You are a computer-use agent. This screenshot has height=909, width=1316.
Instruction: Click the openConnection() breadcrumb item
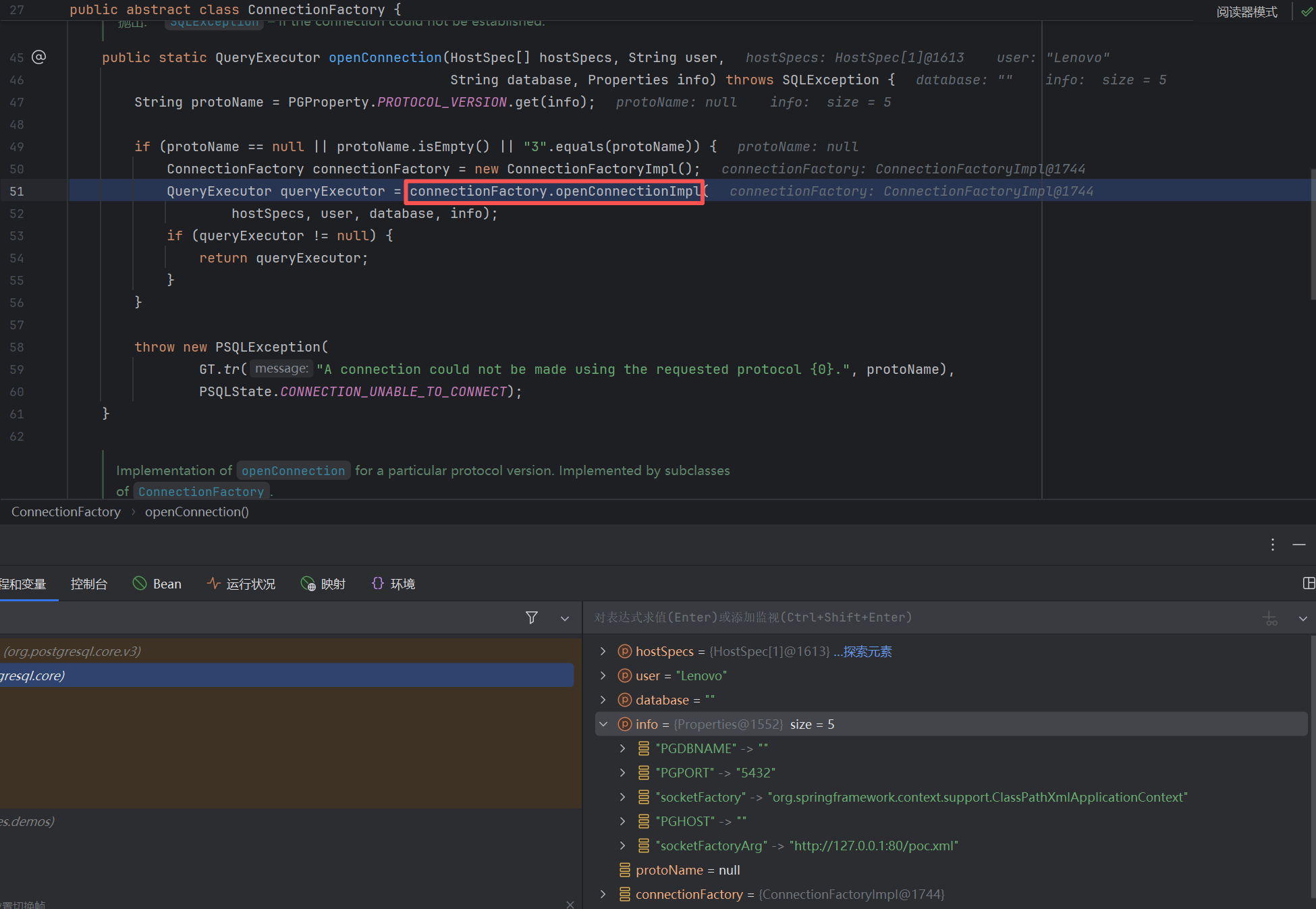[x=197, y=512]
